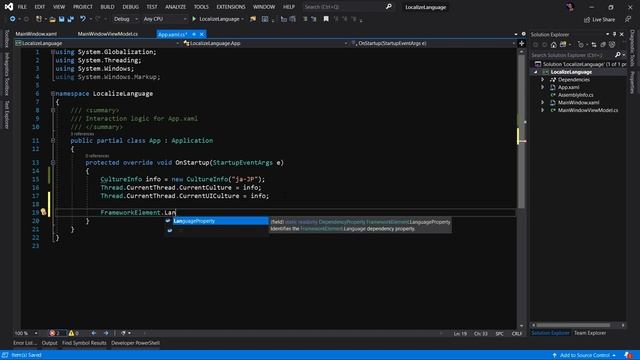This screenshot has width=640, height=360.
Task: Expand the MainWindow.xaml tree node
Action: click(x=542, y=102)
